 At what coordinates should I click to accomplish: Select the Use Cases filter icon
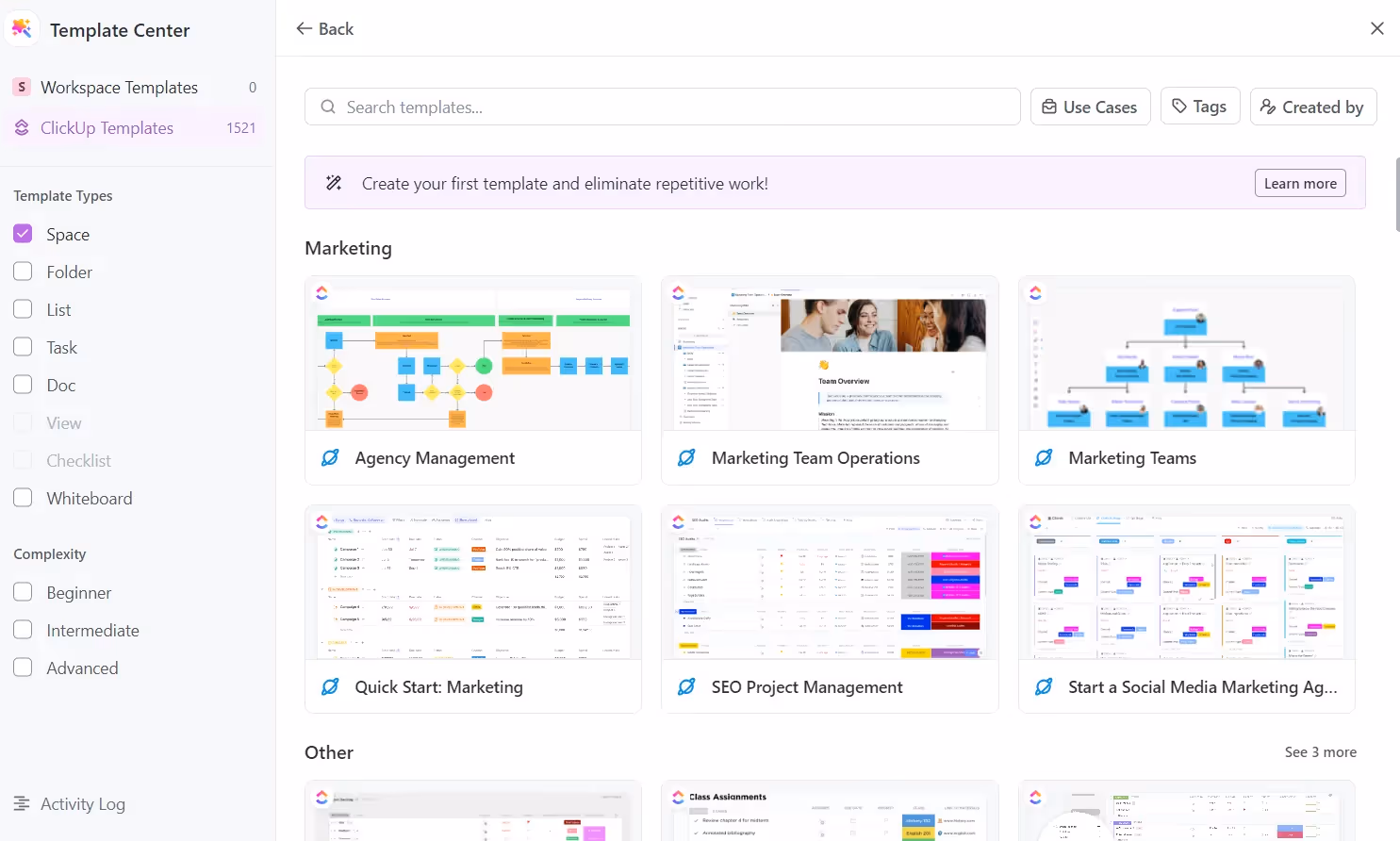coord(1050,107)
